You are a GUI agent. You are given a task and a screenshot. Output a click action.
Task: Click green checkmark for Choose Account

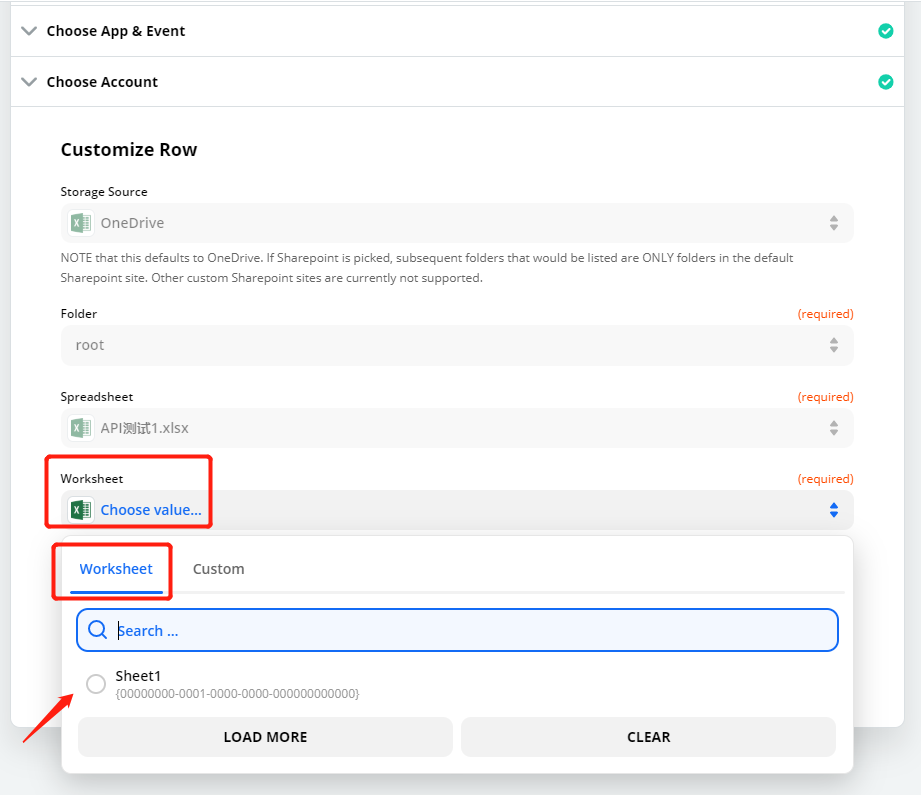(886, 82)
